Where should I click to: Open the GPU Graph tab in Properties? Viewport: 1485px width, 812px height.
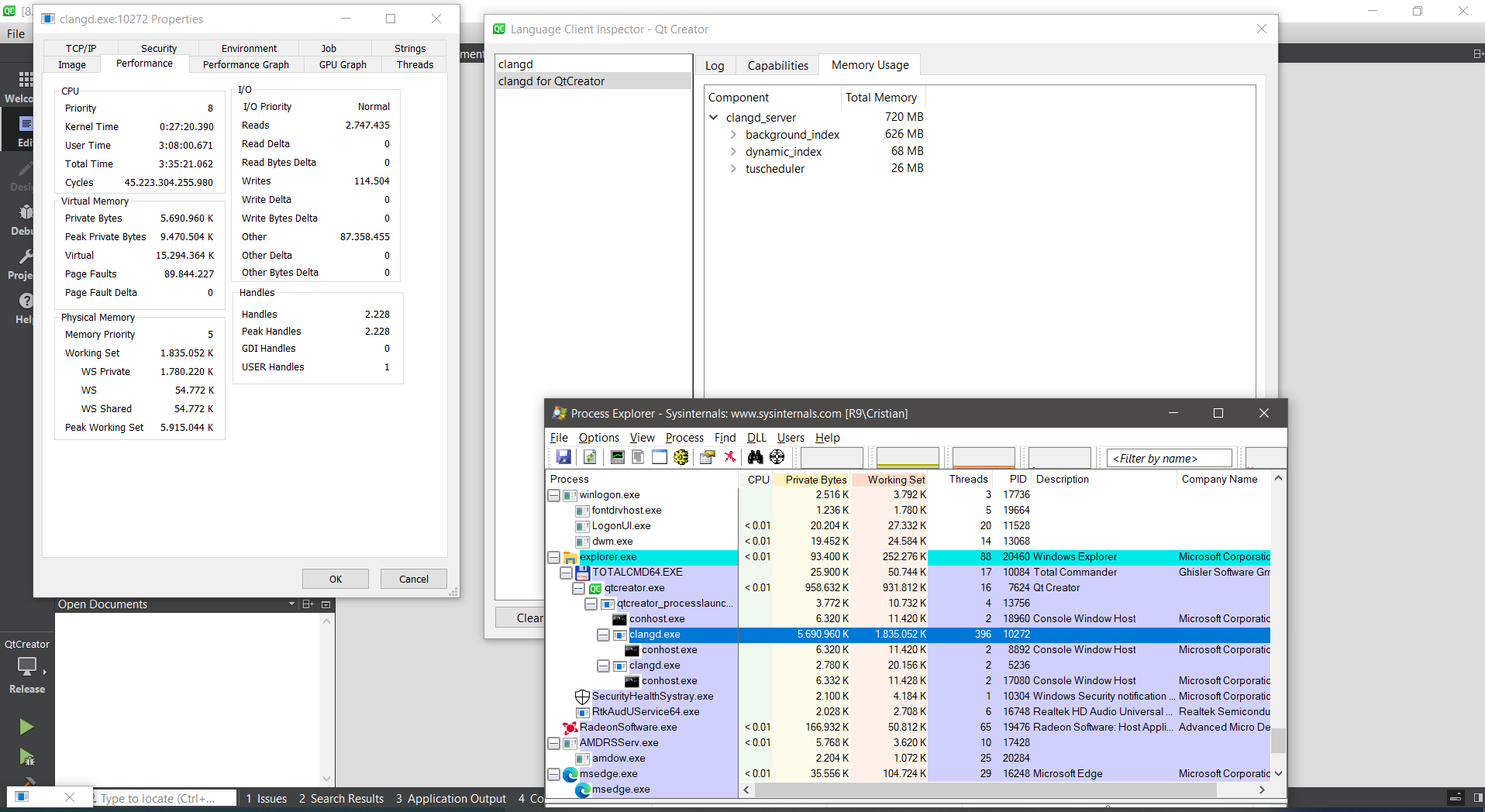(343, 64)
